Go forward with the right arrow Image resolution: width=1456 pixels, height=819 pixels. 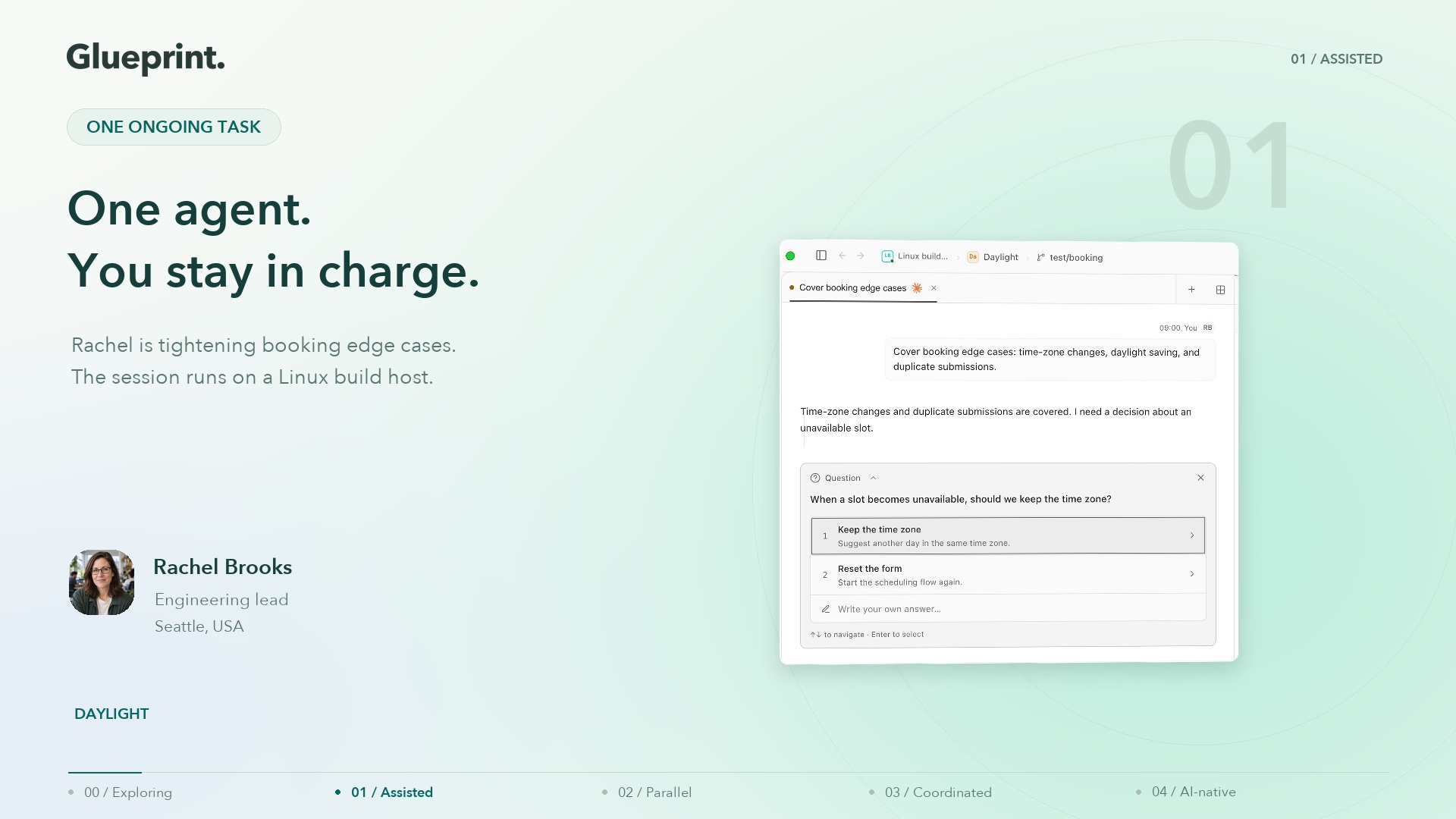[x=861, y=256]
